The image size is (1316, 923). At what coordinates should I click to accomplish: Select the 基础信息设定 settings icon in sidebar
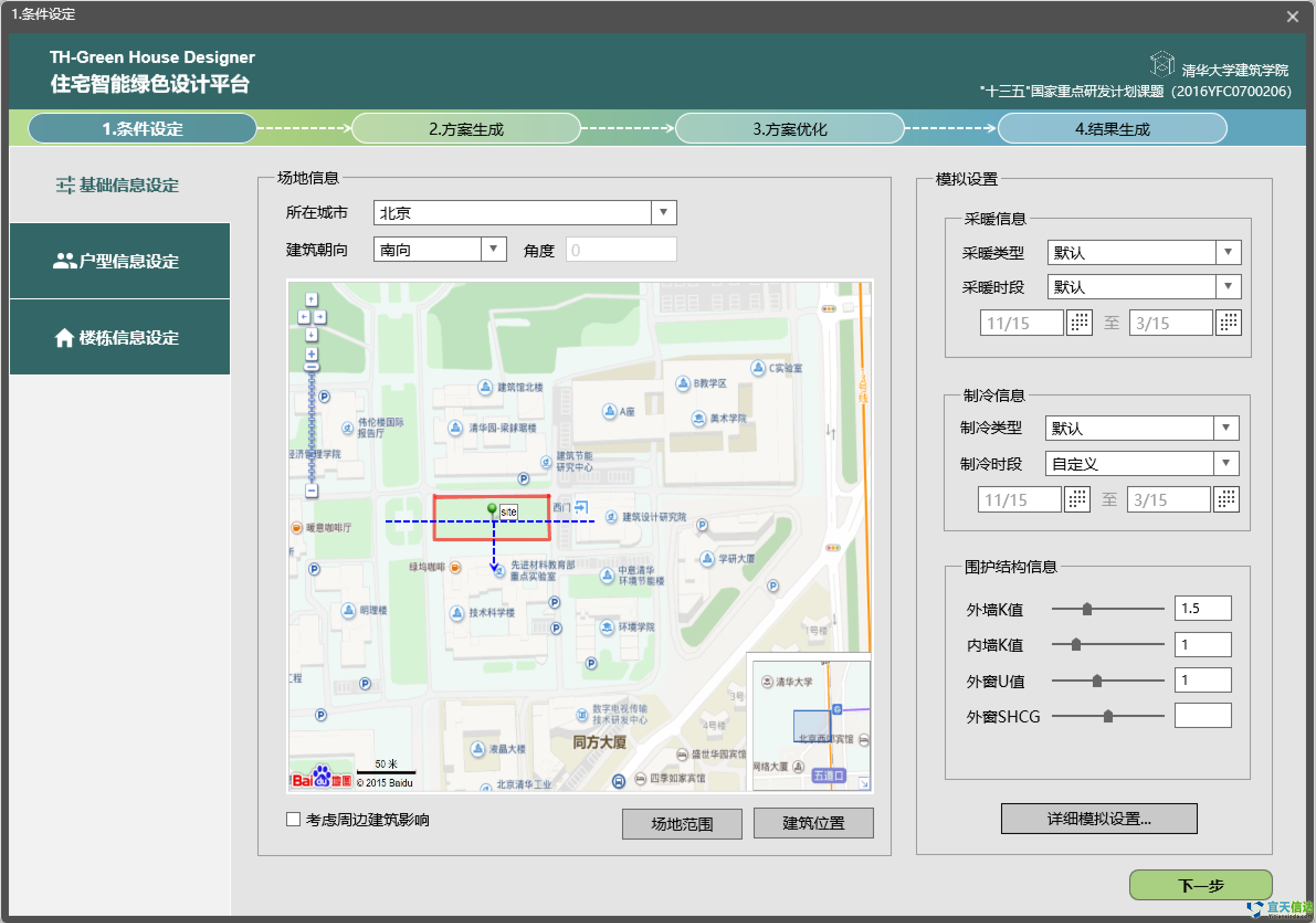pos(65,184)
